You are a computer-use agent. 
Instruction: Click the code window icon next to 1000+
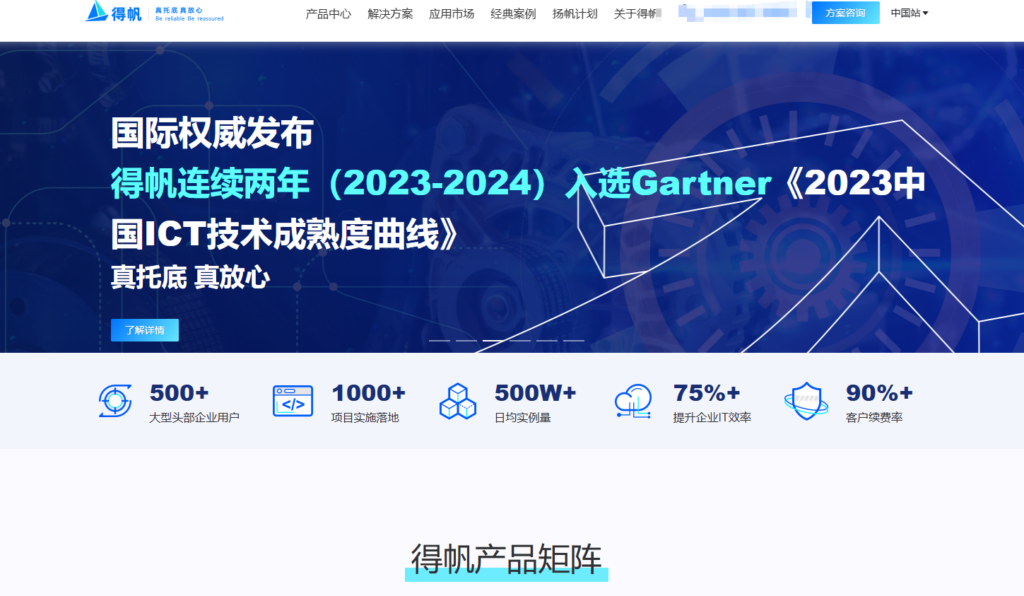coord(291,400)
